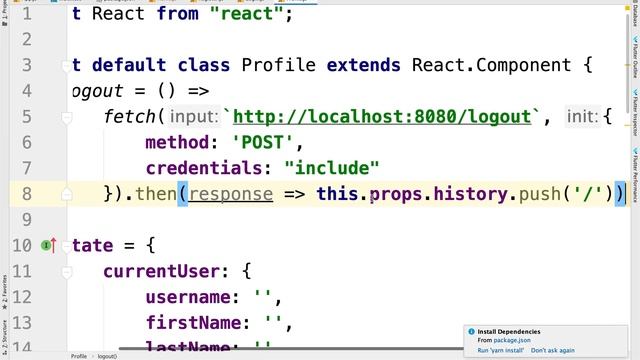Click the 'method' key on line 6
This screenshot has height=360, width=640.
tap(178, 142)
